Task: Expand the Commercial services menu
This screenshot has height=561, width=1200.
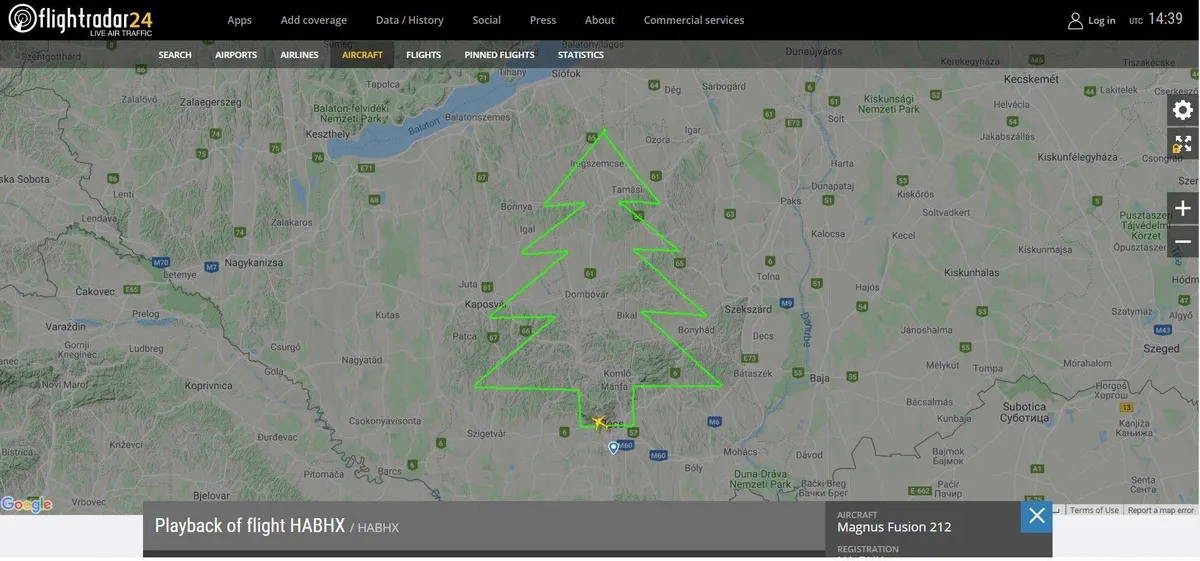Action: [693, 20]
